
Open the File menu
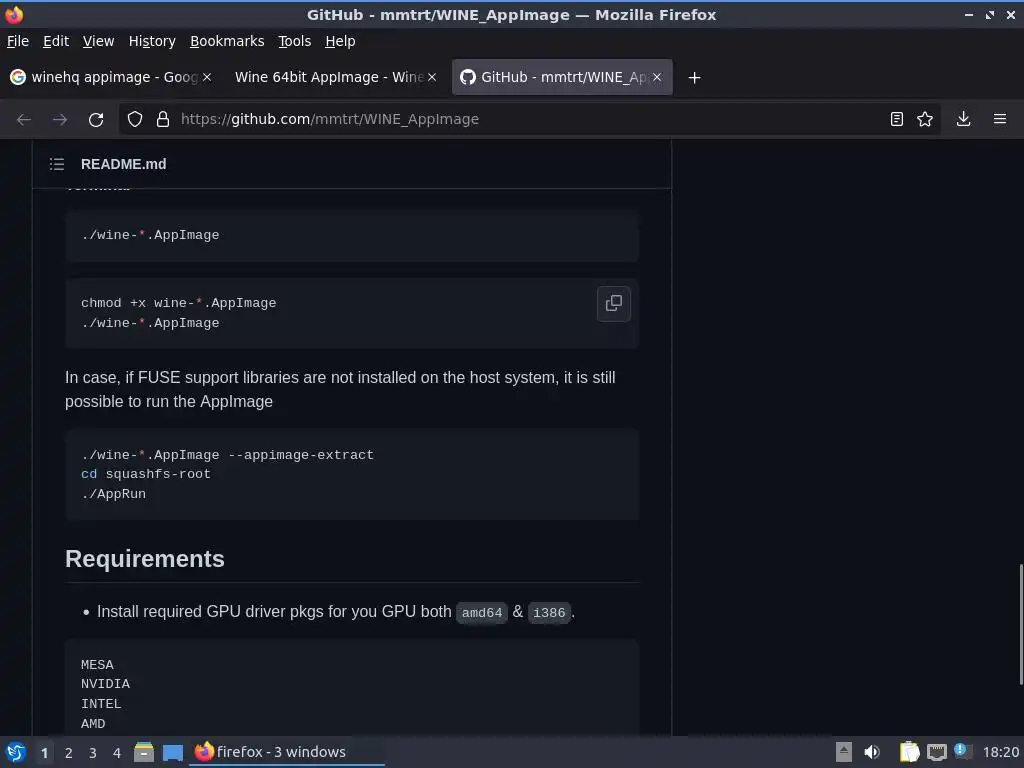18,41
